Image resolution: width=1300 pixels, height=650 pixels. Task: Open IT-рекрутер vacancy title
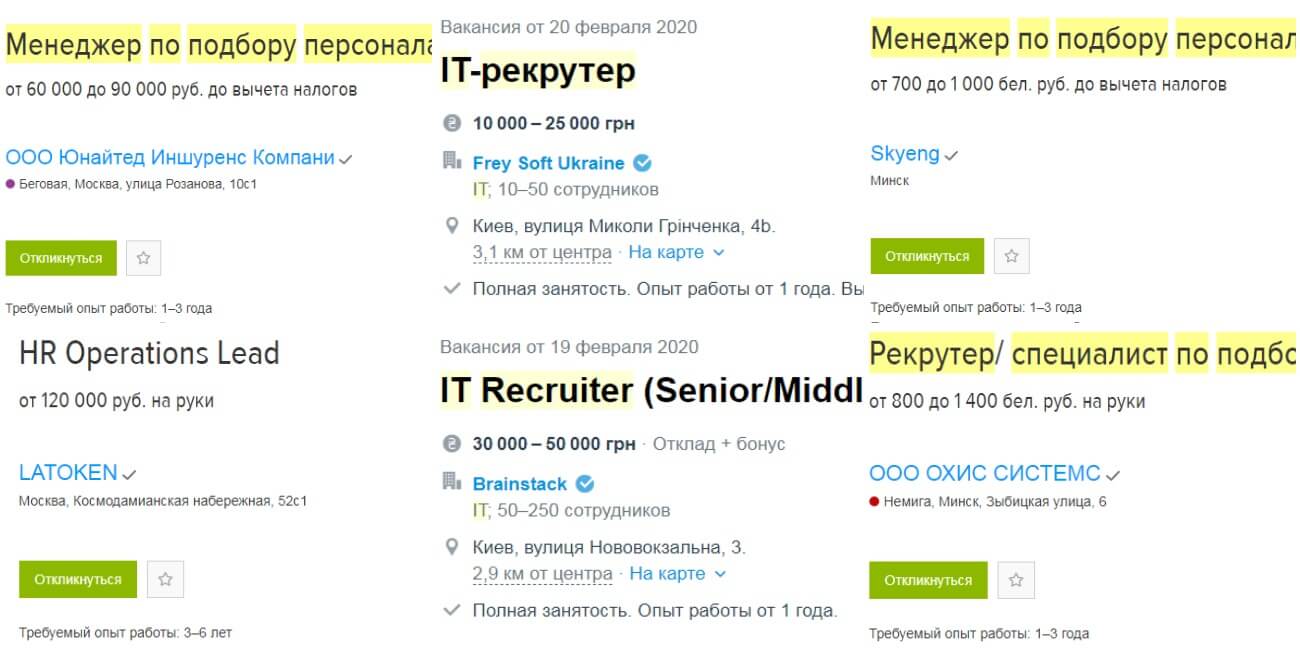pos(538,71)
